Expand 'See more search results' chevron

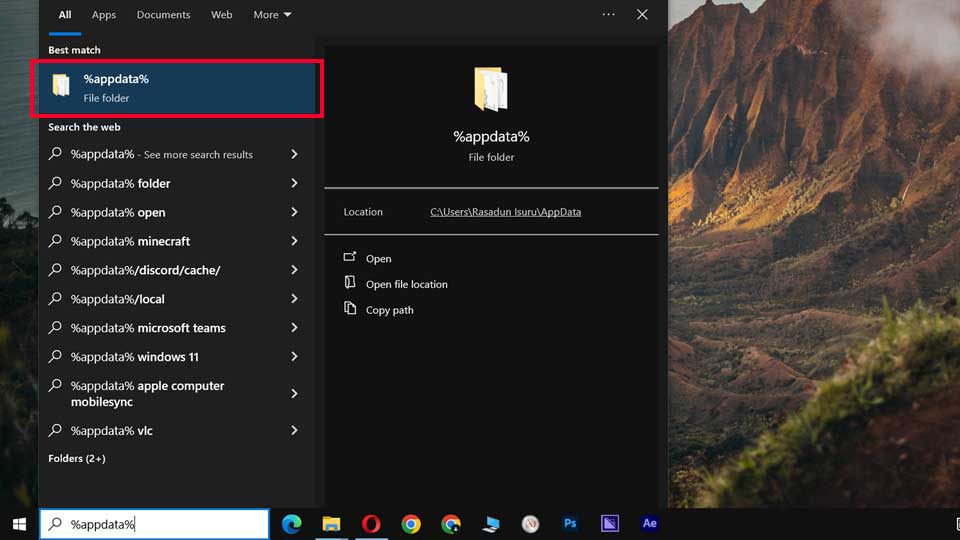[294, 154]
